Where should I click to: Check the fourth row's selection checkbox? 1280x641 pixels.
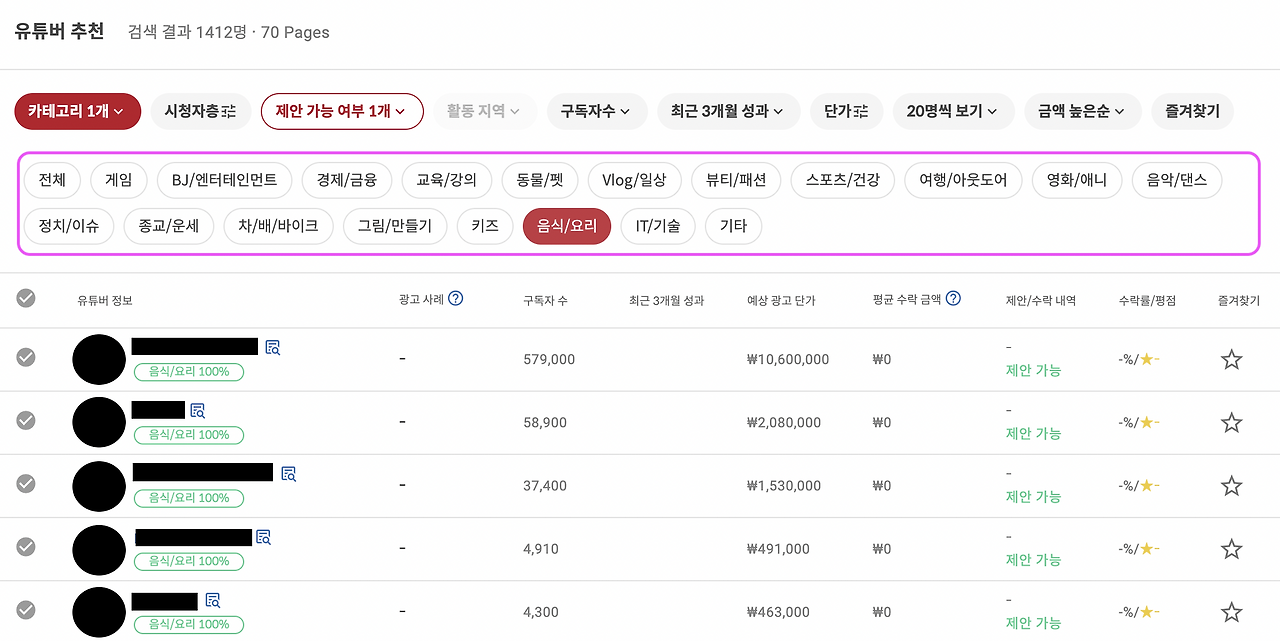tap(26, 547)
